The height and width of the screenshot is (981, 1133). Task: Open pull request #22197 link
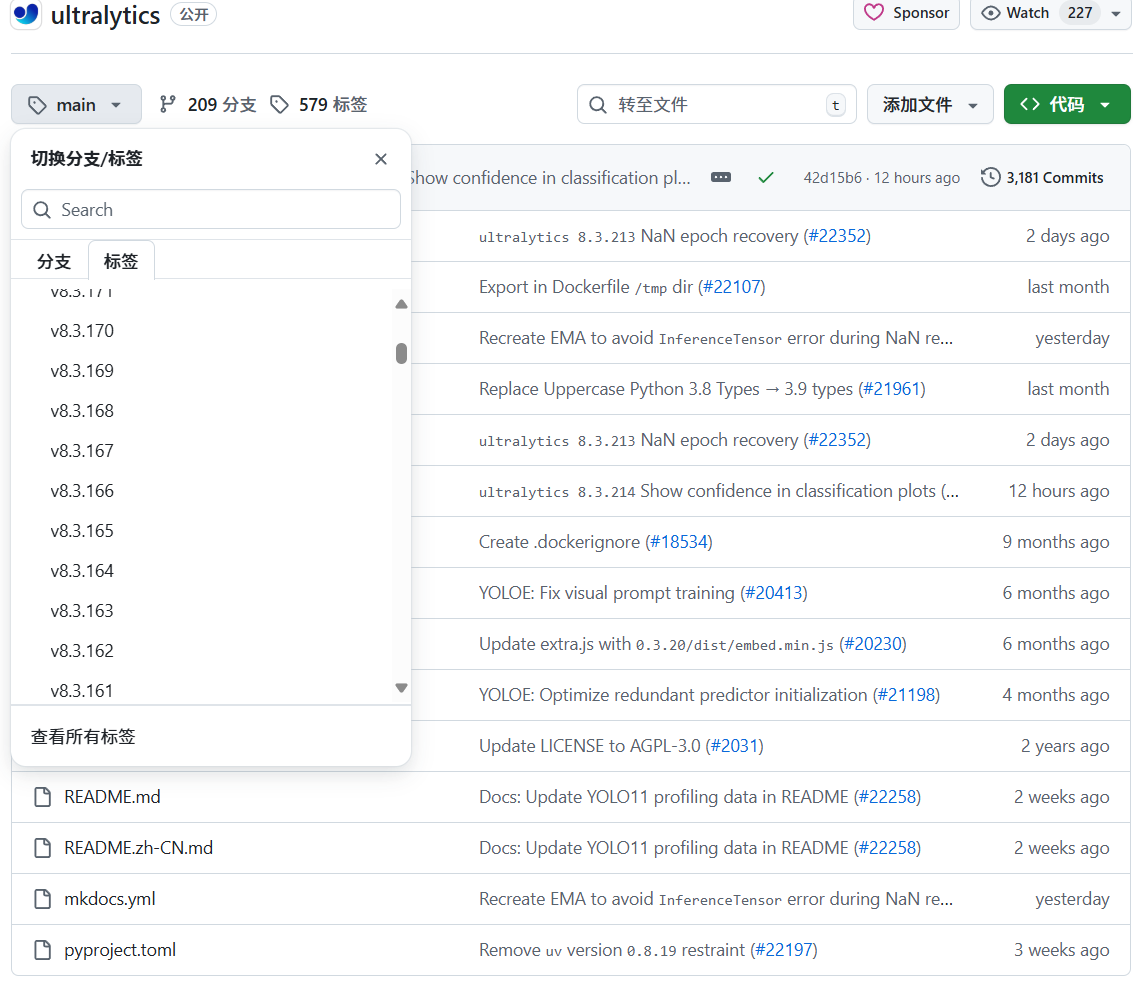784,950
